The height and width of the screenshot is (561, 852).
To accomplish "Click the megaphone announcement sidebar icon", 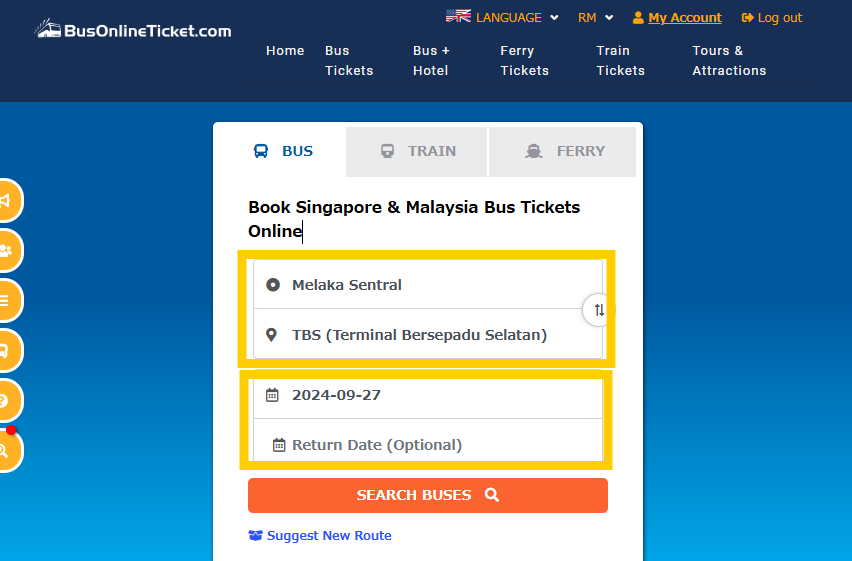I will pyautogui.click(x=6, y=201).
